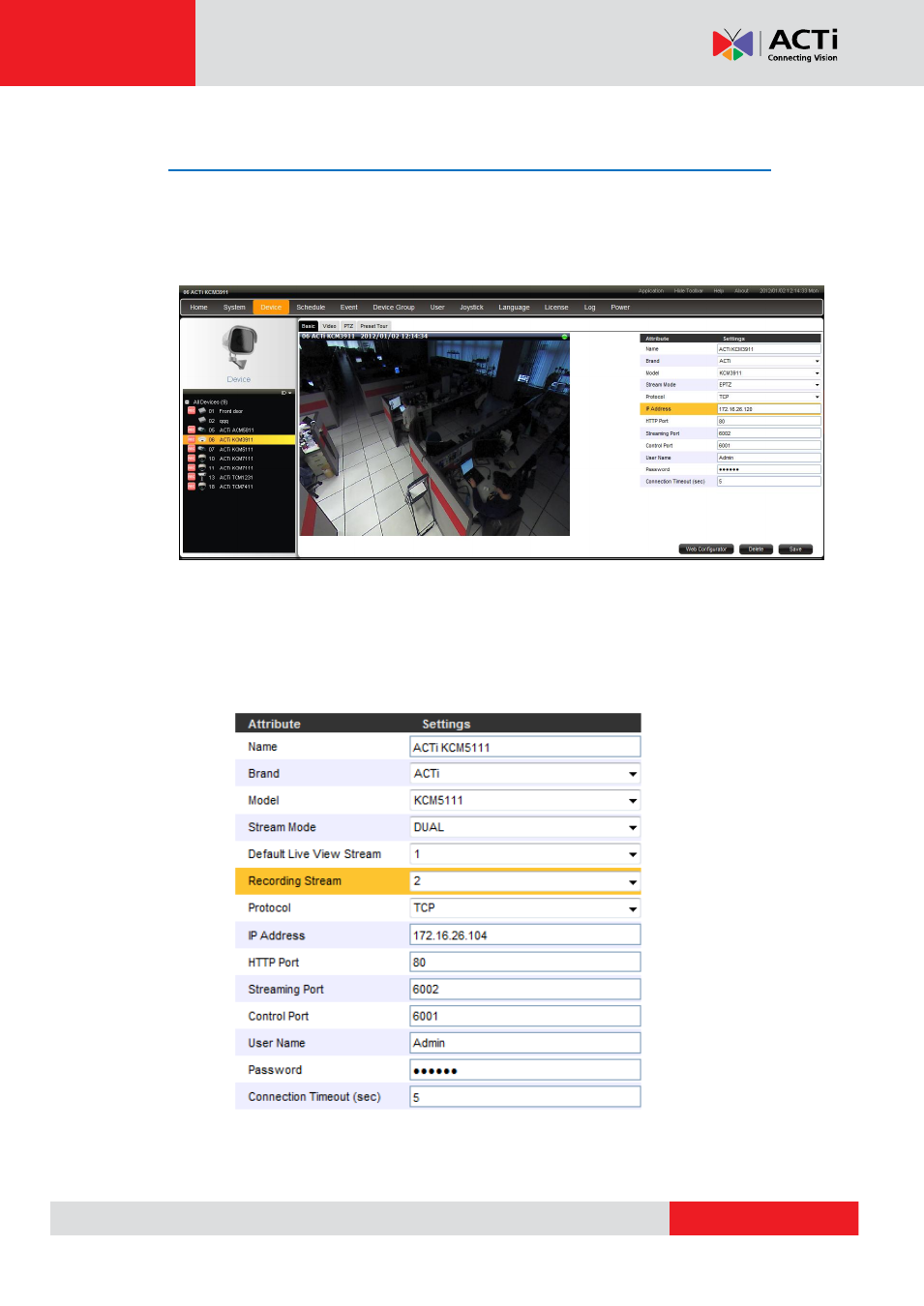
Task: Open the Language menu
Action: [514, 308]
